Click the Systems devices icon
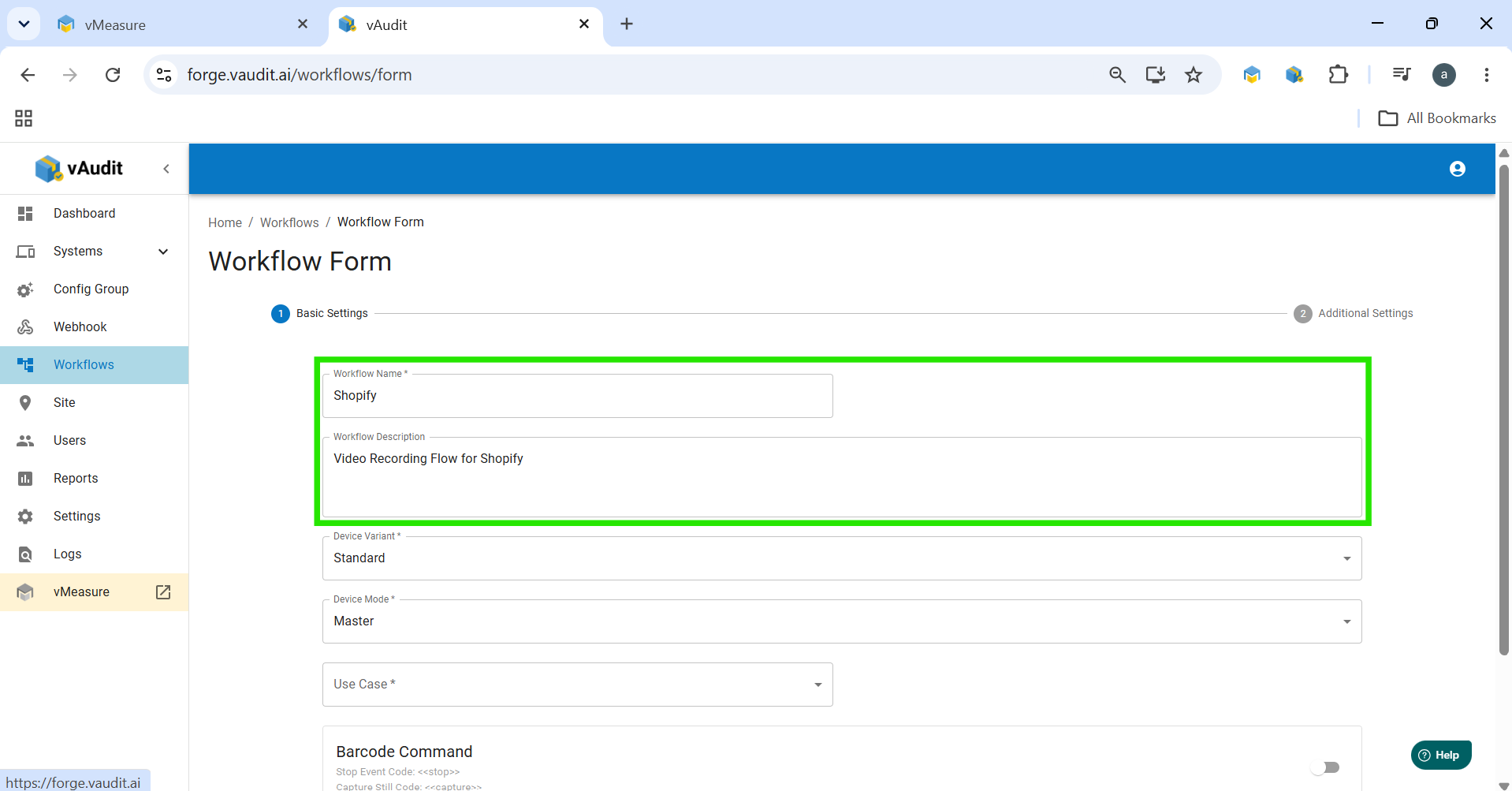Screen dimensions: 1512x791 [25, 252]
